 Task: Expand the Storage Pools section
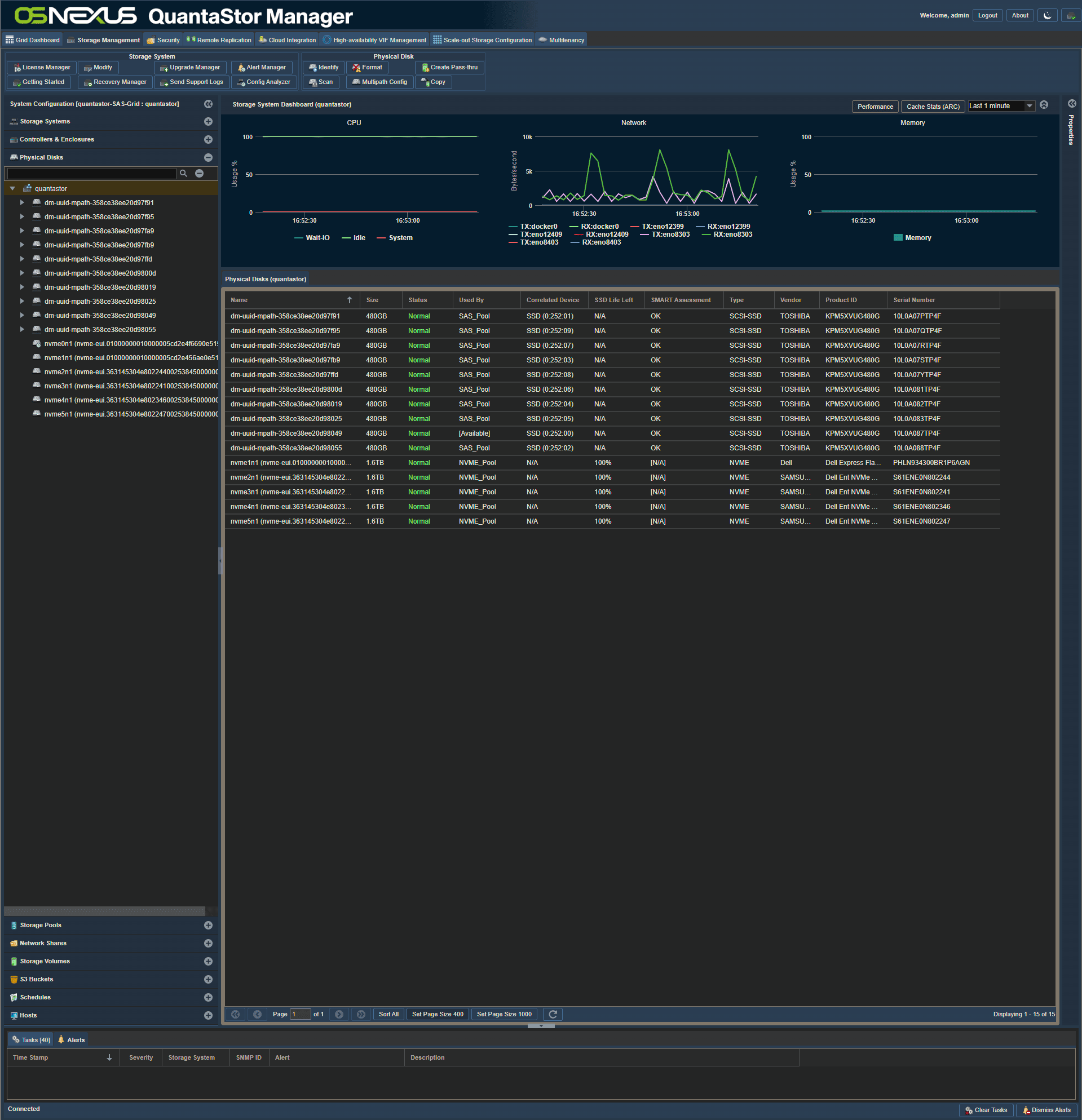point(208,925)
